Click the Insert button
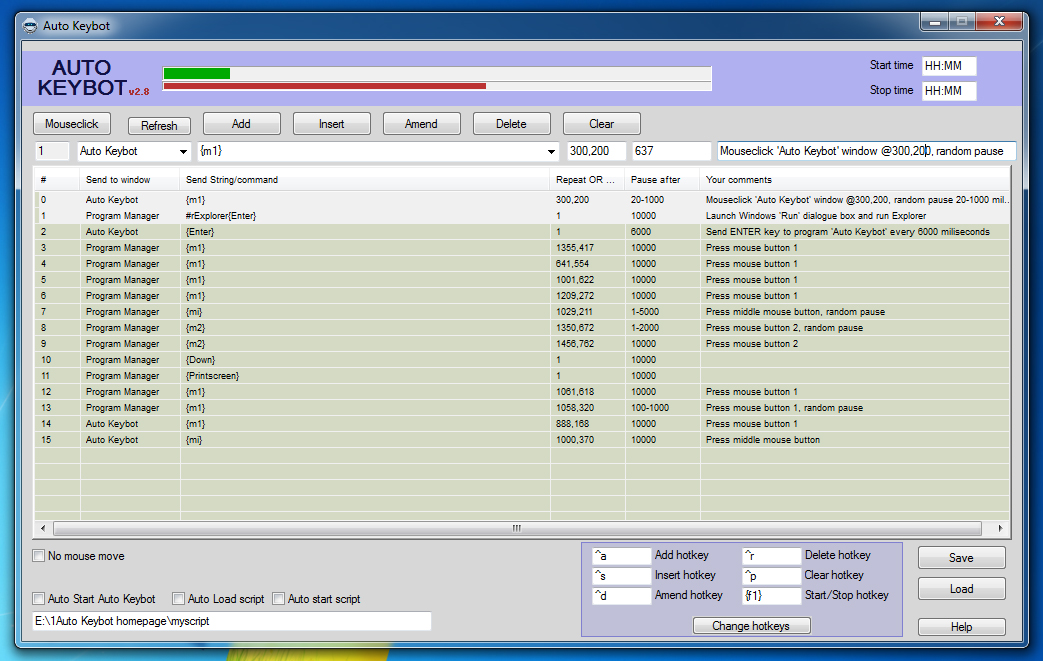 pyautogui.click(x=331, y=124)
